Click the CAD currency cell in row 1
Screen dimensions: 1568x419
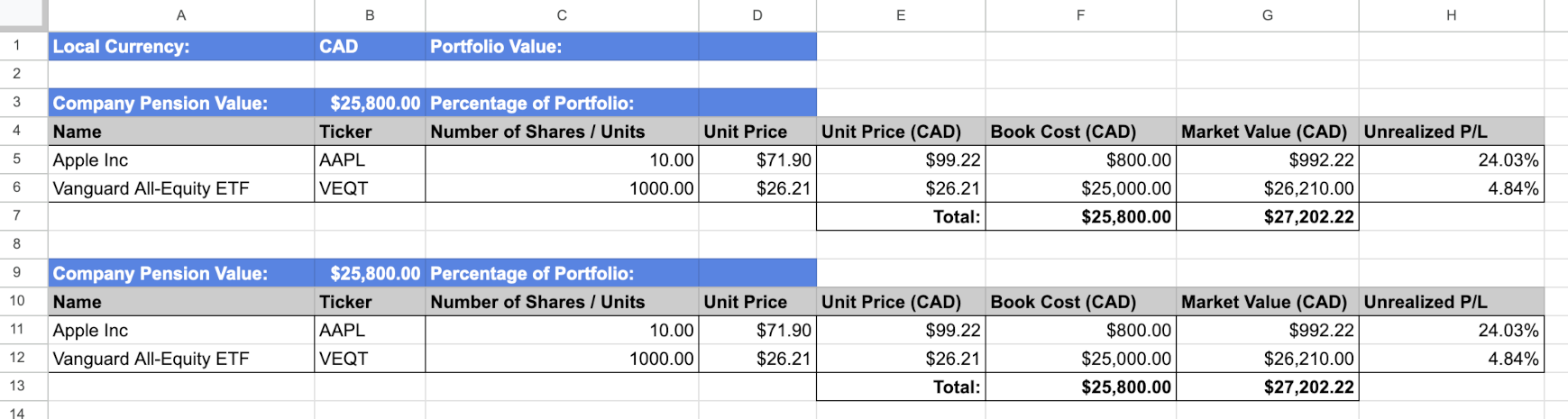(x=370, y=47)
